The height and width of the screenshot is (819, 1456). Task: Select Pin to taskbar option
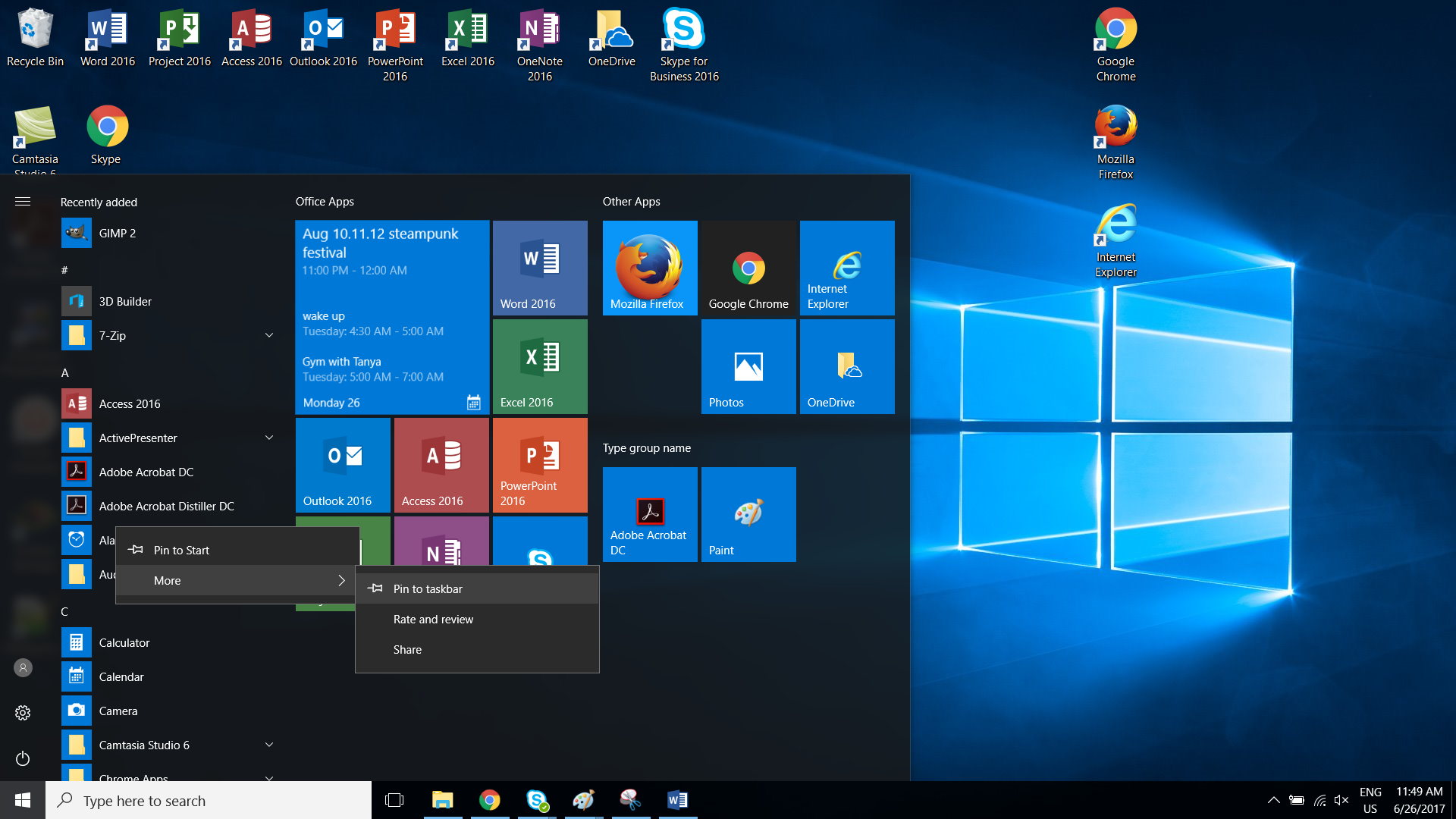click(477, 588)
